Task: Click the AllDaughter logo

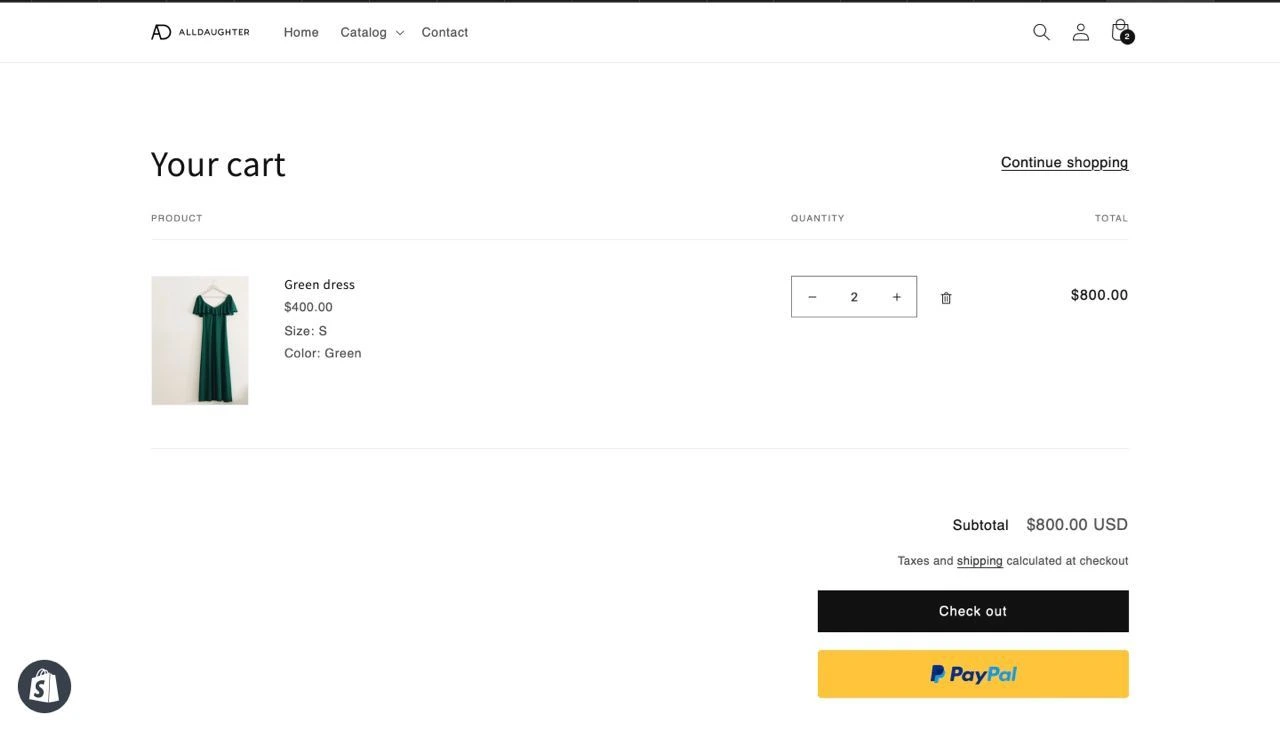Action: 200,32
